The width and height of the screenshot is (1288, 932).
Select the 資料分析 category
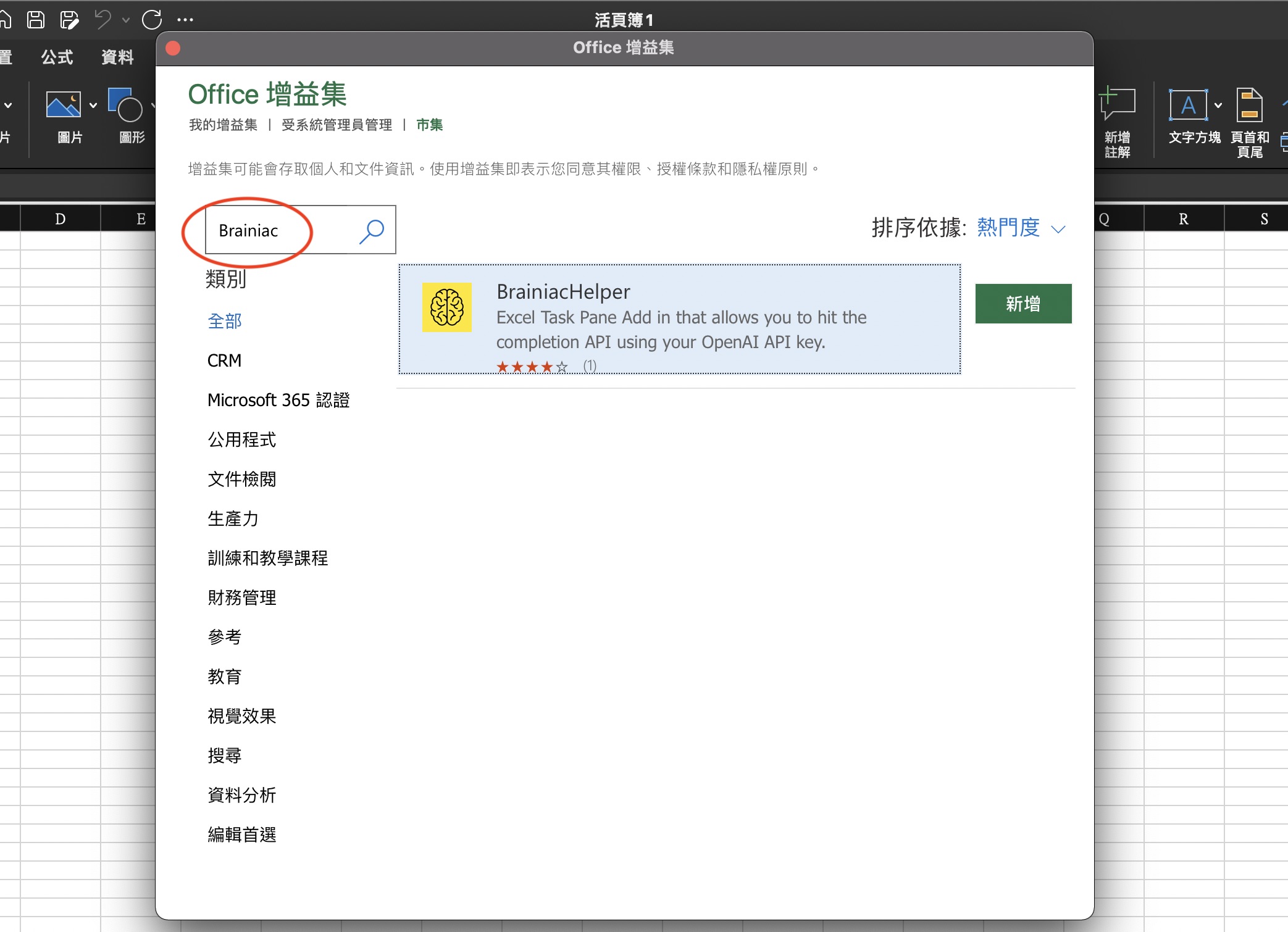242,795
